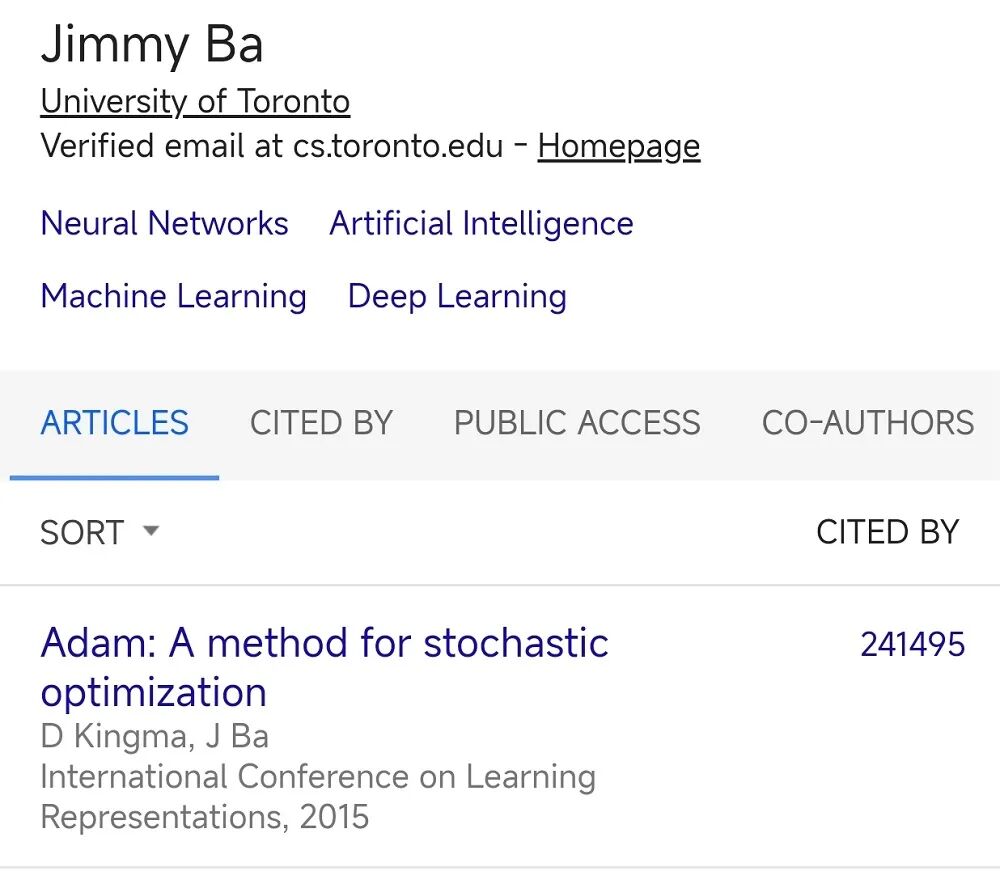Open the Artificial Intelligence research interest
The image size is (1000, 884).
pos(480,223)
